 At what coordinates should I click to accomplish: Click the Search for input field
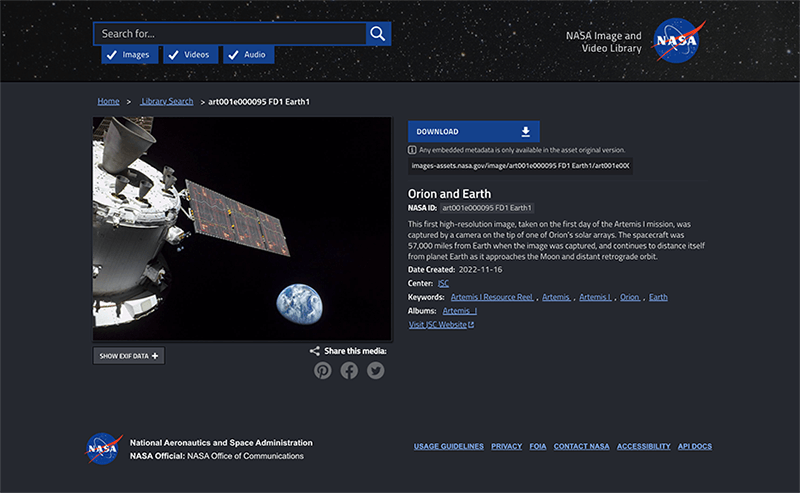pos(230,34)
